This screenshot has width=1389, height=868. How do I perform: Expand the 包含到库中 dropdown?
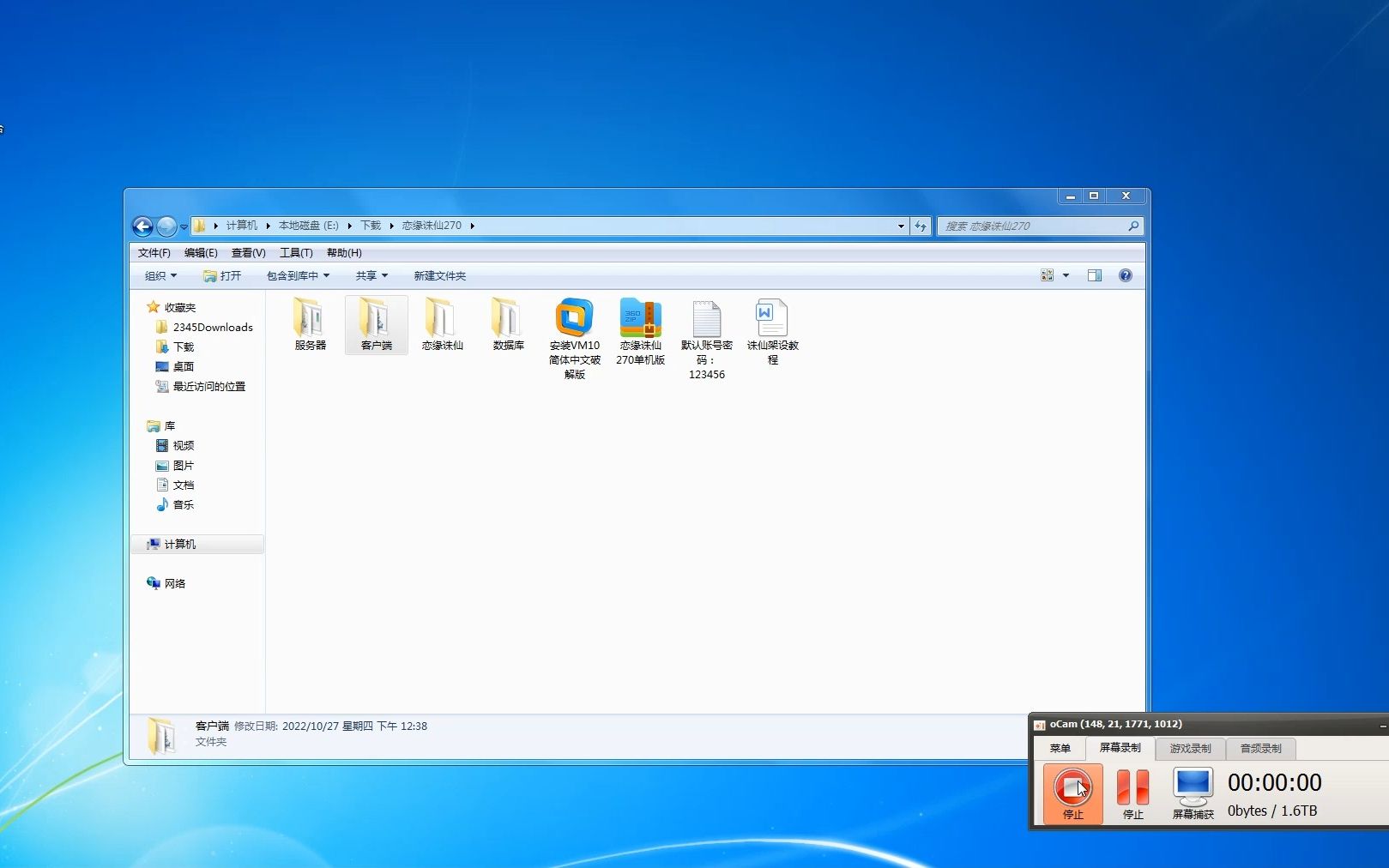298,275
